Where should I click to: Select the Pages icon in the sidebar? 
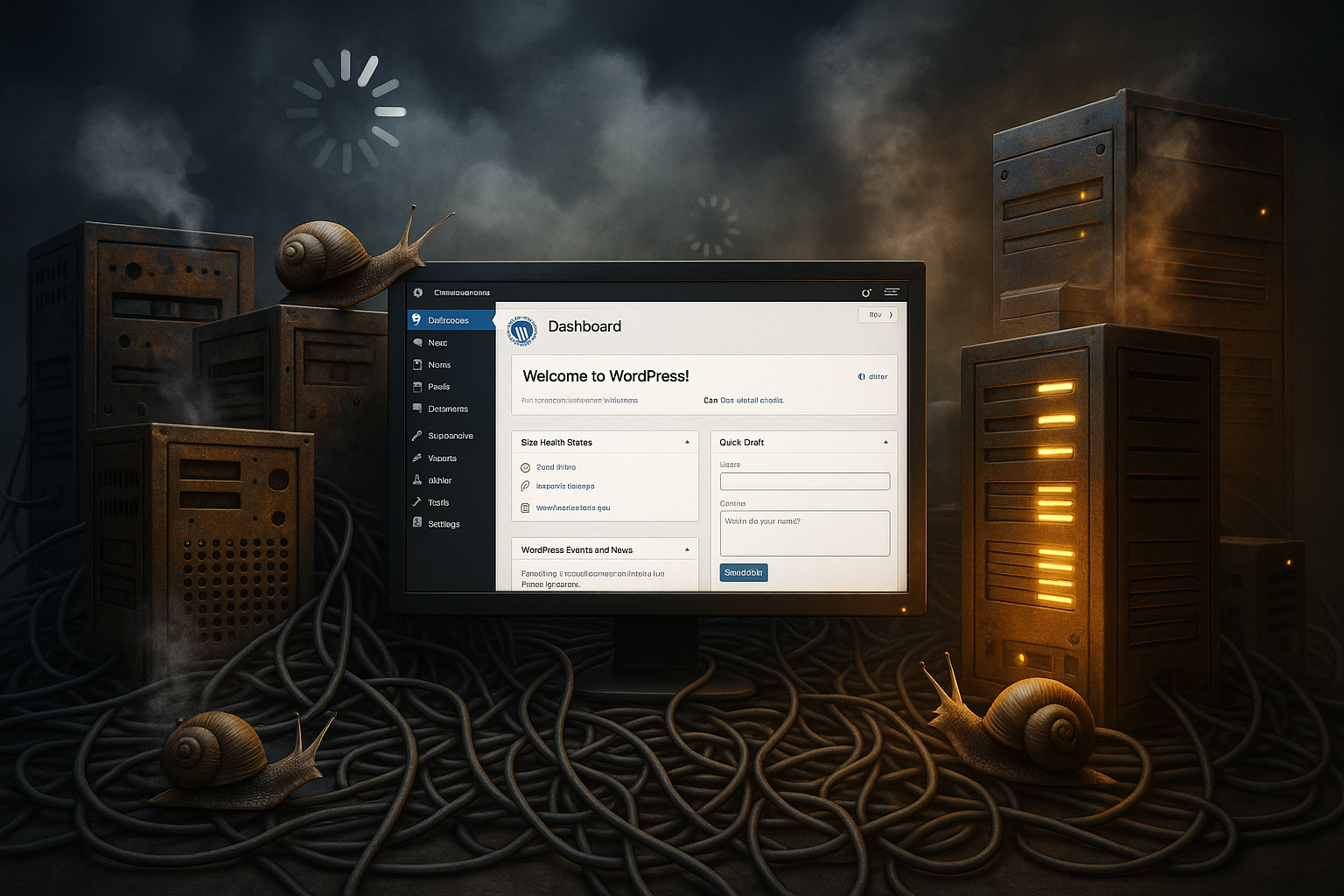[418, 387]
